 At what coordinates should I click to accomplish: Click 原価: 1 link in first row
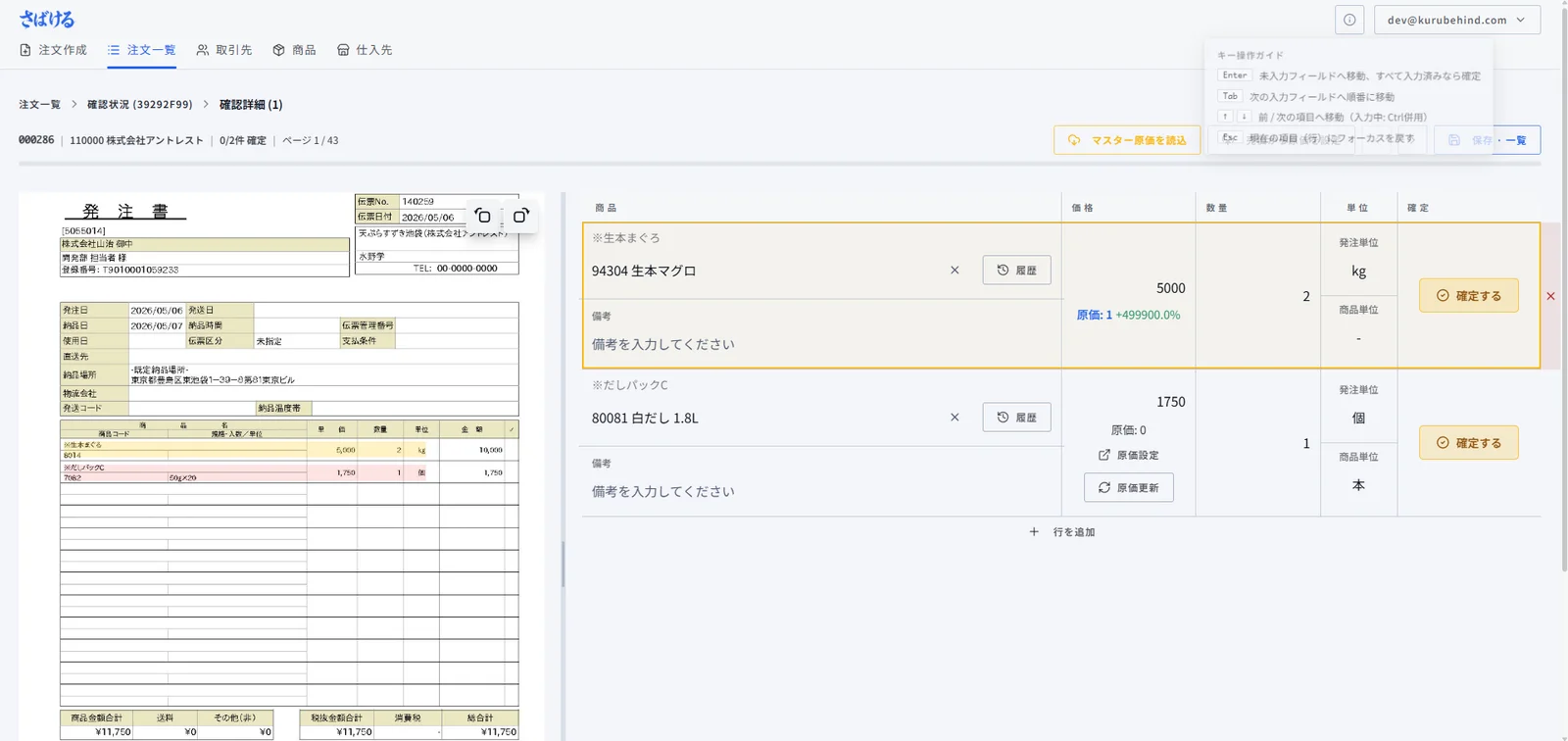click(1094, 315)
